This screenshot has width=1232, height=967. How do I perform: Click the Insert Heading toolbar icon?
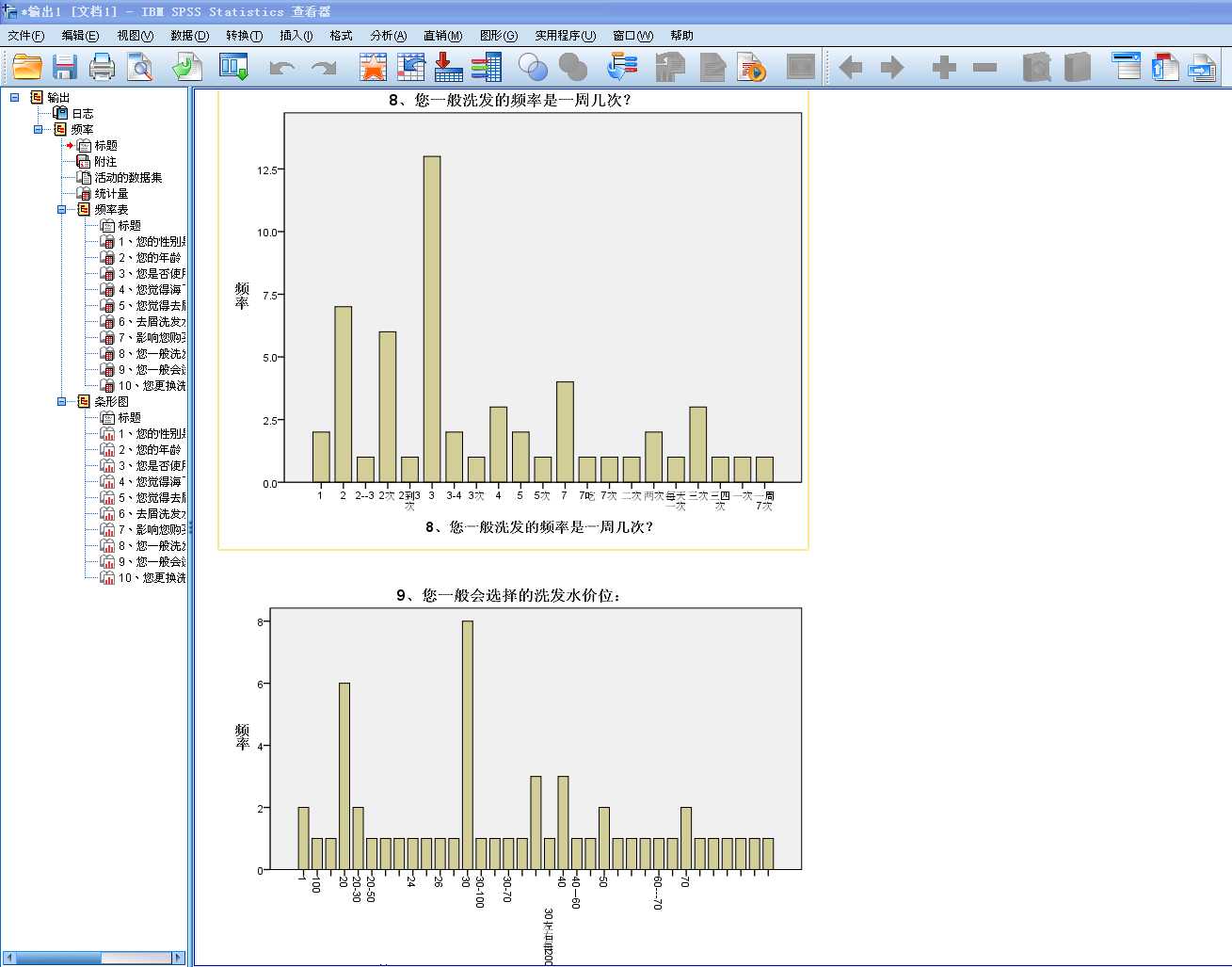tap(1127, 67)
